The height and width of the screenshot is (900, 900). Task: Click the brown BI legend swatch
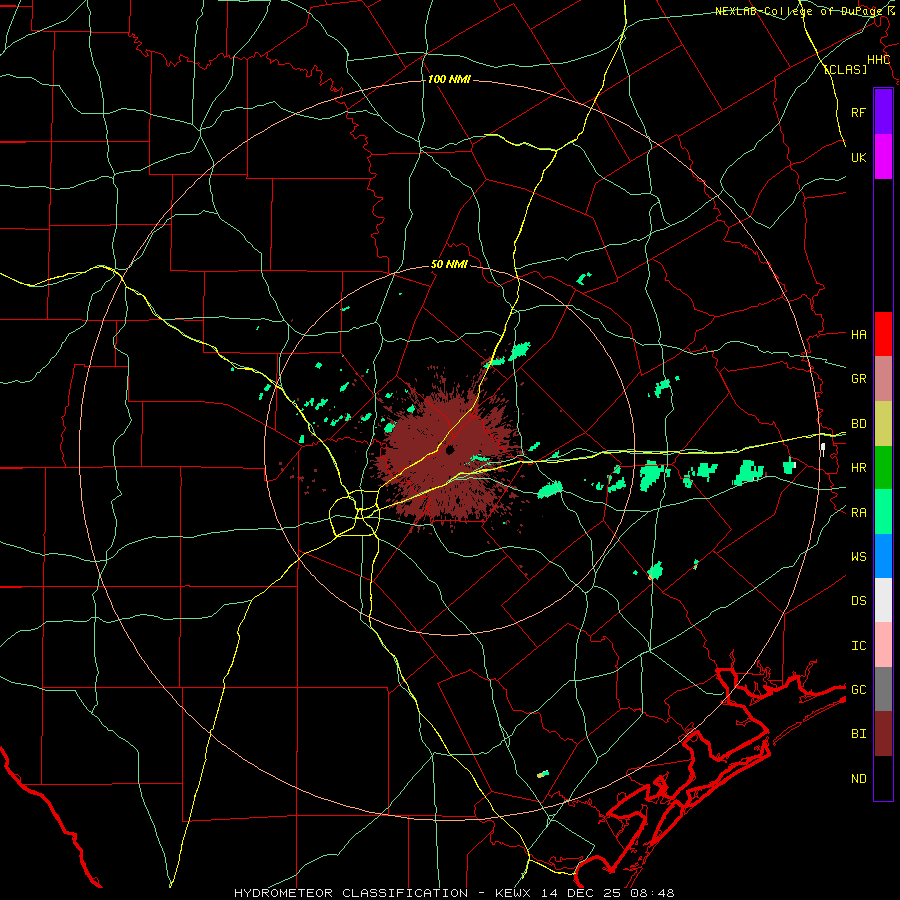883,734
